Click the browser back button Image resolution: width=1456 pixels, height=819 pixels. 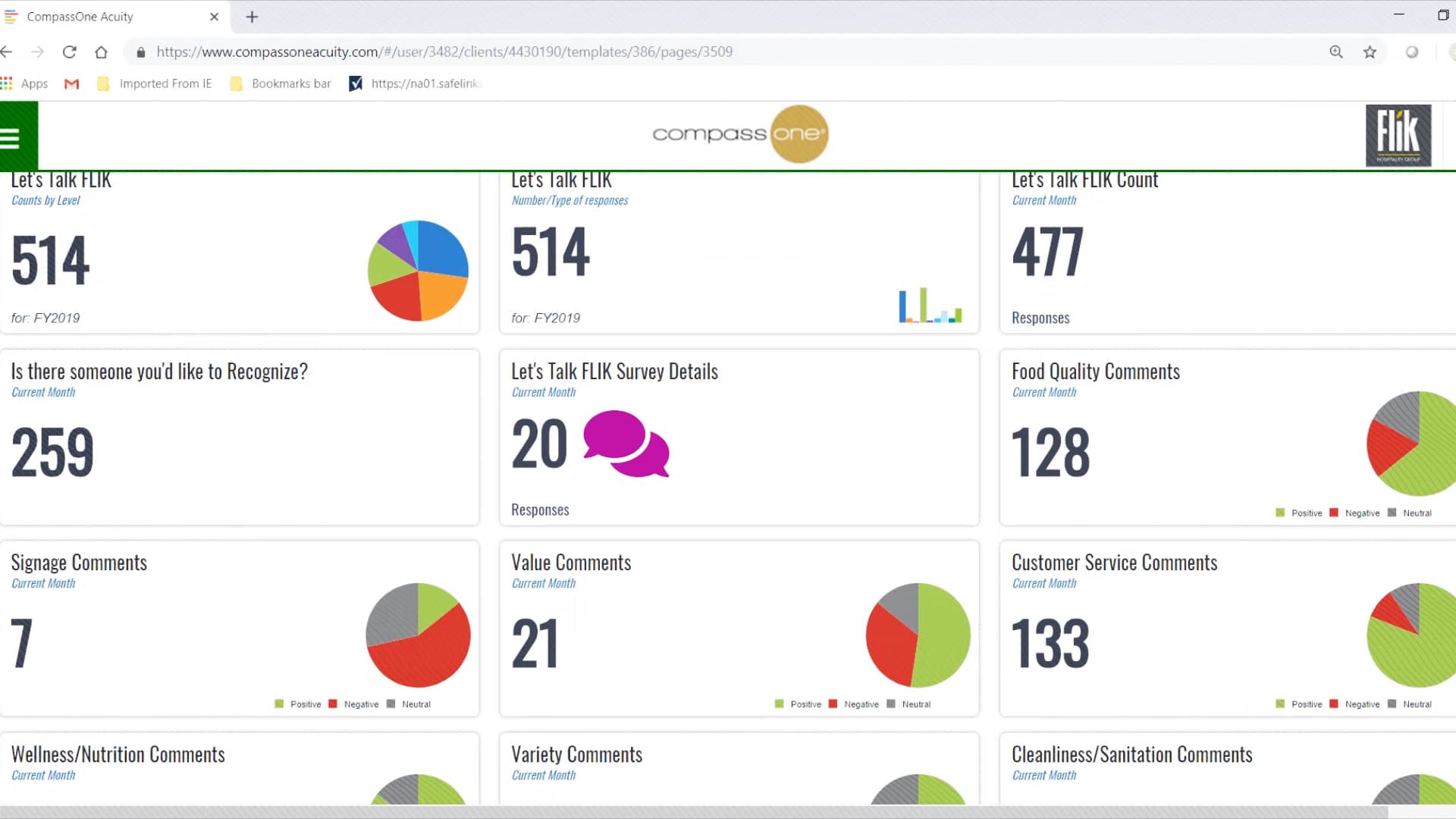[x=8, y=52]
